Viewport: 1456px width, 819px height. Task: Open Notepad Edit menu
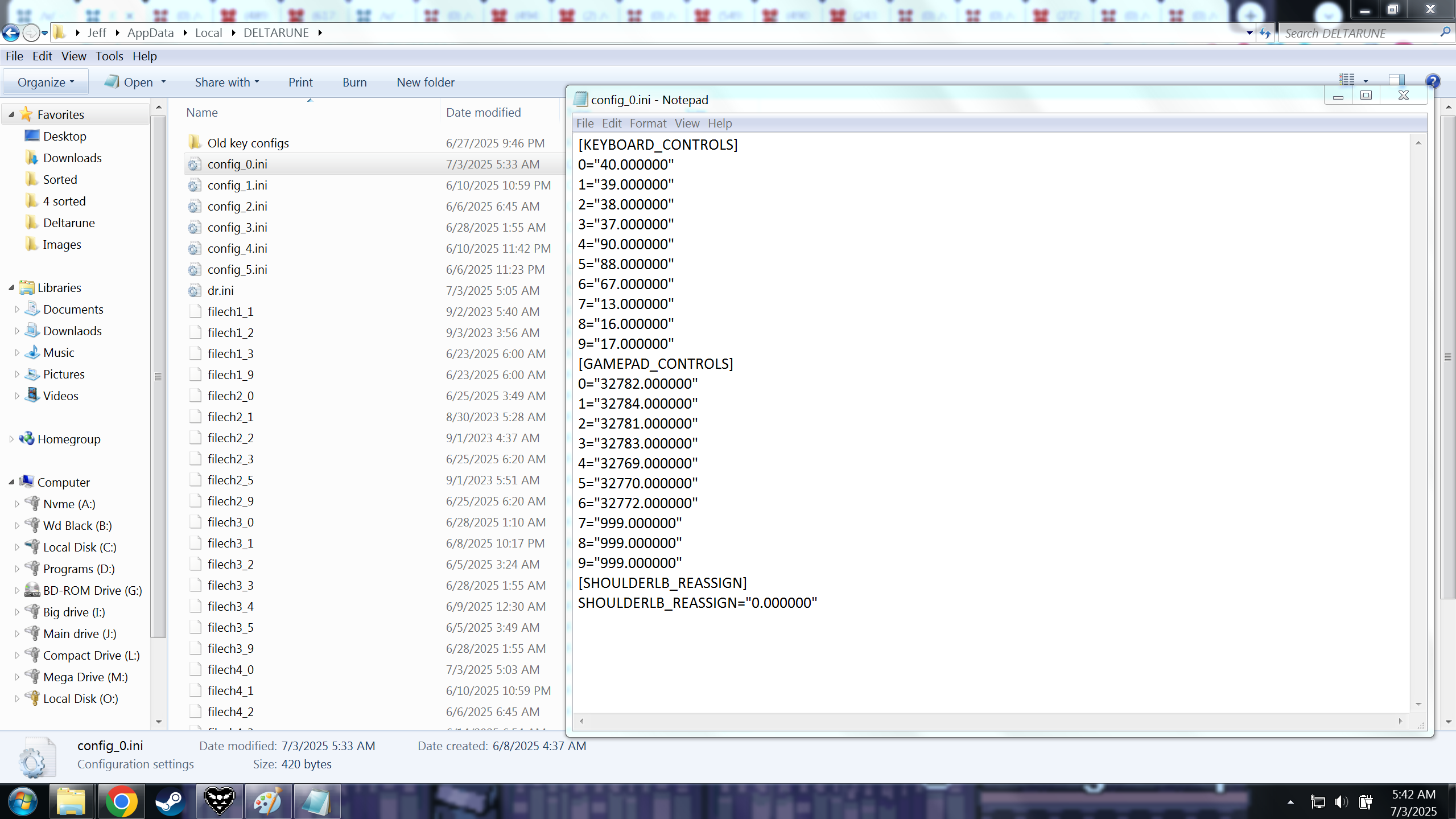[x=612, y=123]
